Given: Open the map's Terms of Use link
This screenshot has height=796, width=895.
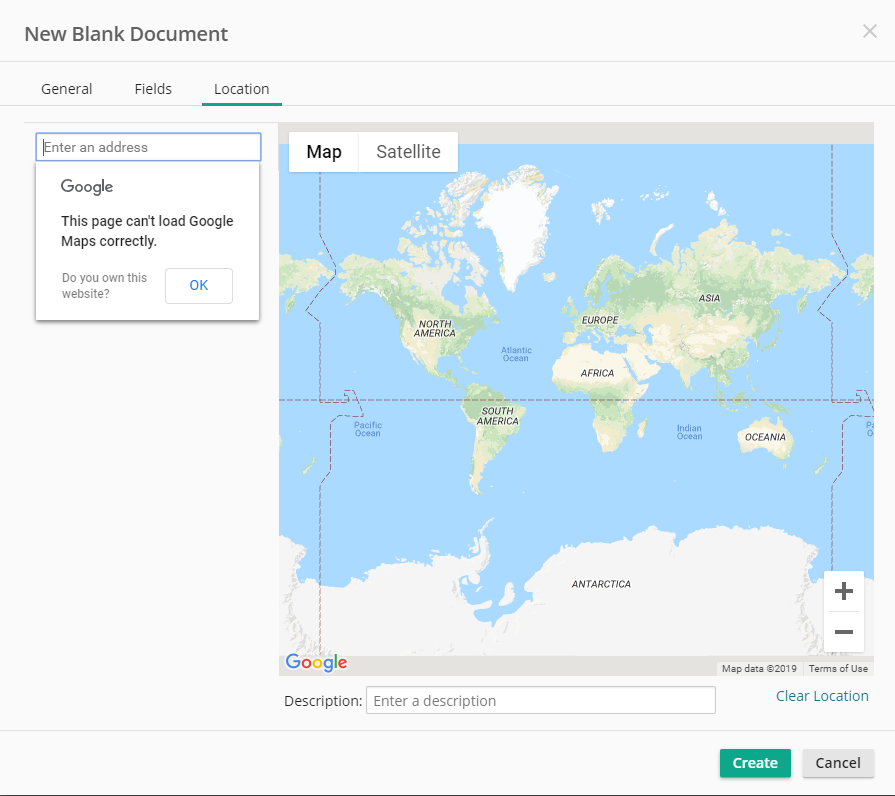Looking at the screenshot, I should 838,668.
